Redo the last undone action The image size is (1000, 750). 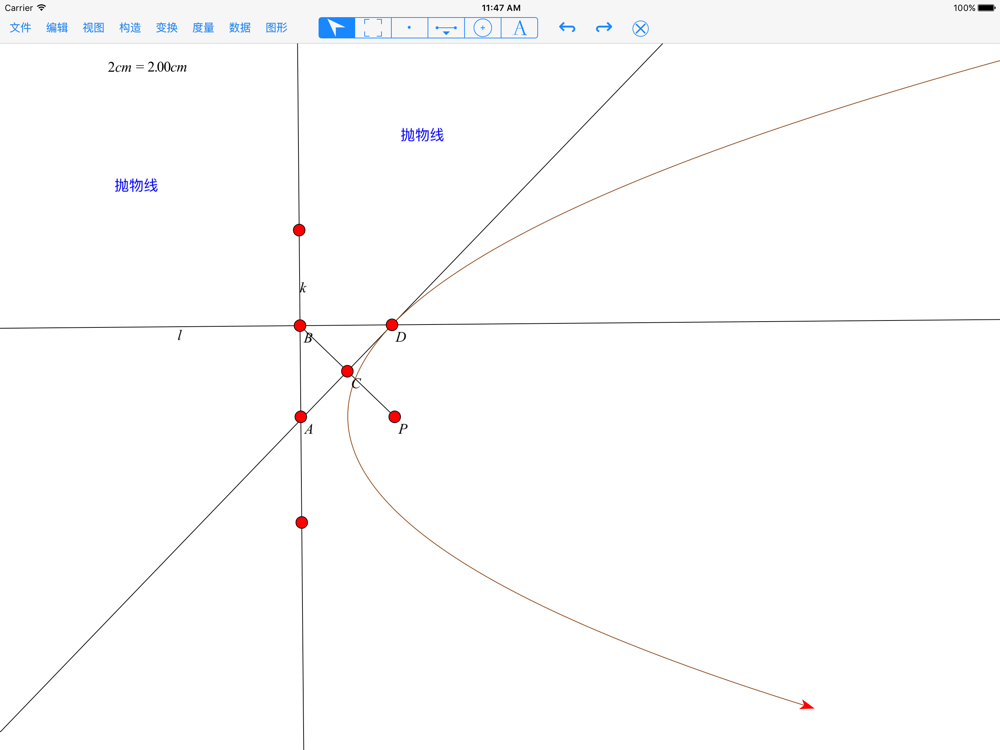604,28
